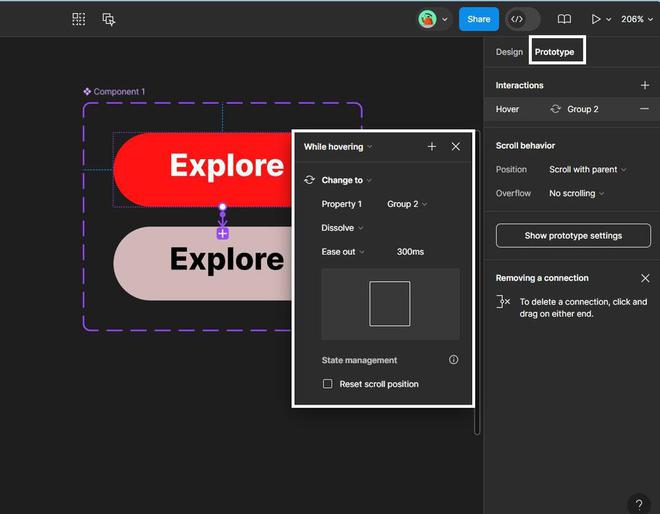Click the Present play icon

595,19
